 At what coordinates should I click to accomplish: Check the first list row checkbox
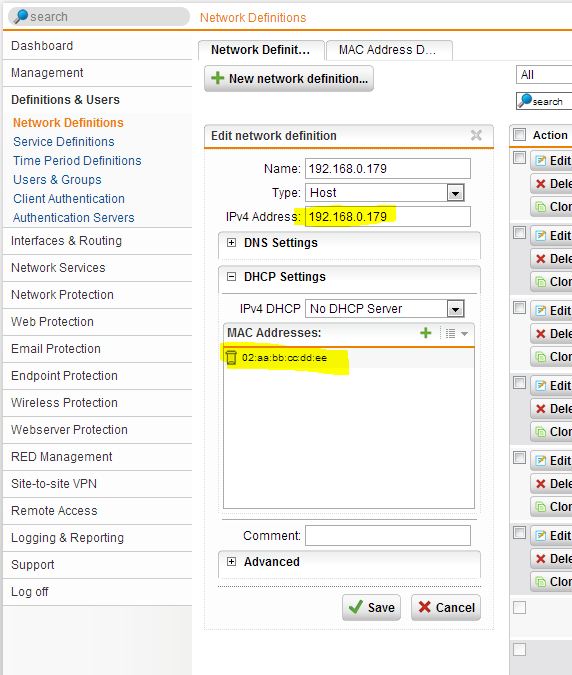click(519, 158)
